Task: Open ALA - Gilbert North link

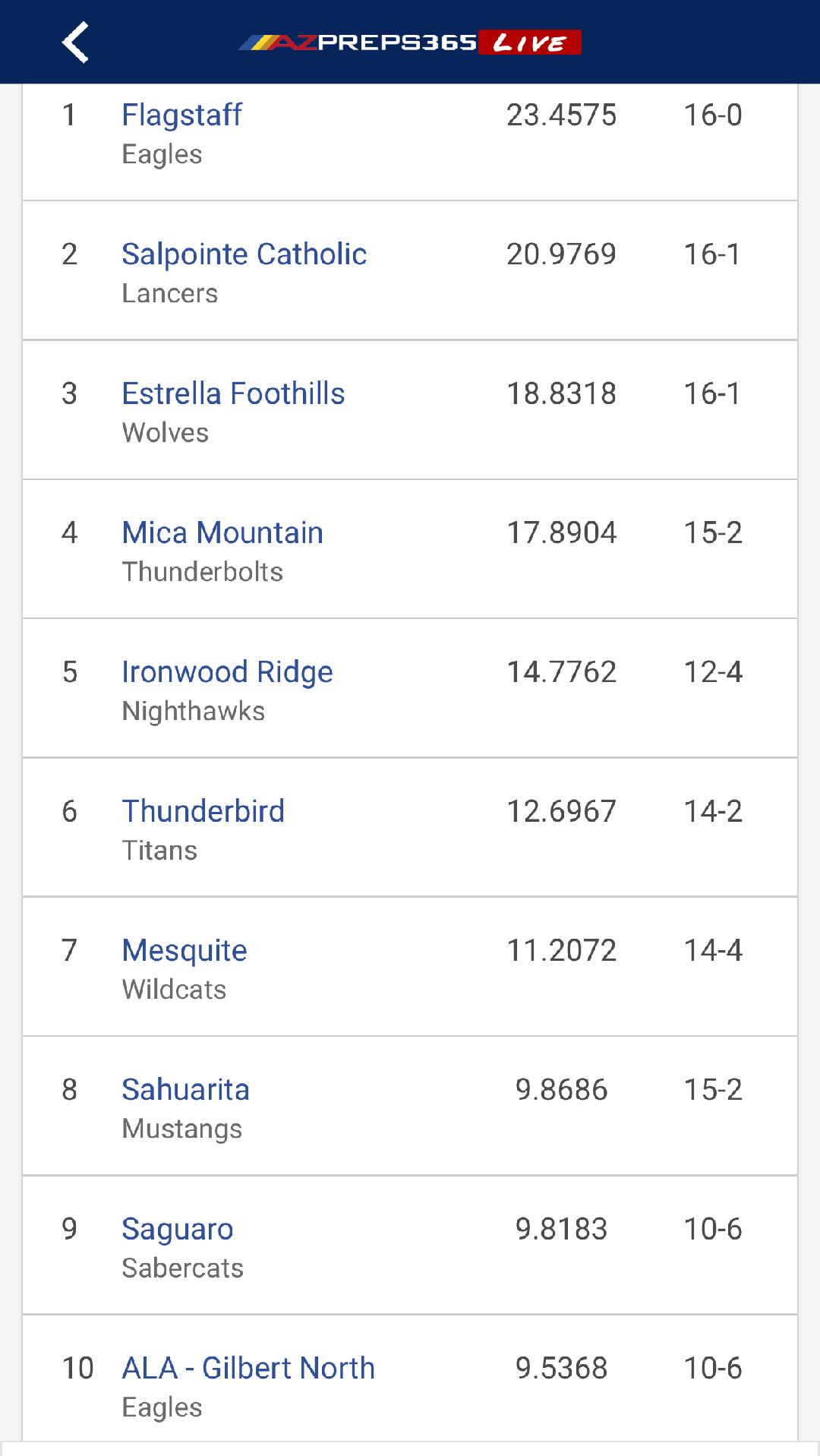Action: pos(248,1369)
